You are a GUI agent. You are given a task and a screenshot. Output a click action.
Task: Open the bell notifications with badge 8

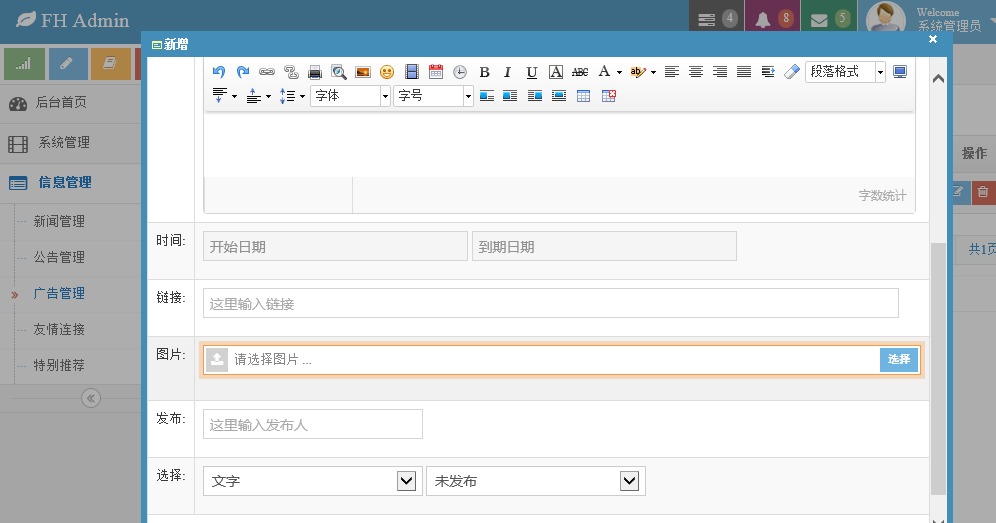tap(773, 18)
